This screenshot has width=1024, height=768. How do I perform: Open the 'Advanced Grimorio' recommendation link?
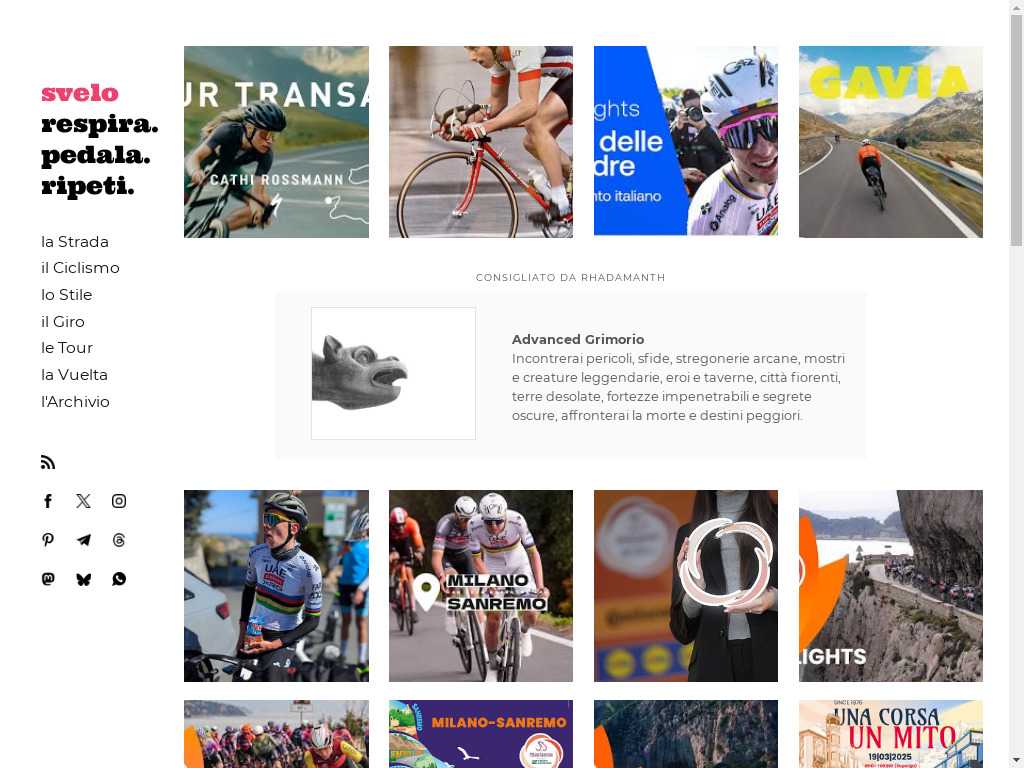click(578, 339)
